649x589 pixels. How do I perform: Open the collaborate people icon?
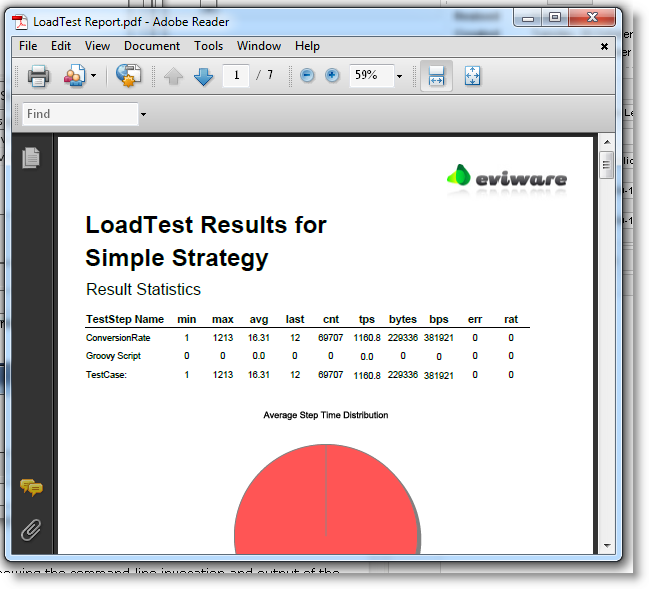[75, 76]
